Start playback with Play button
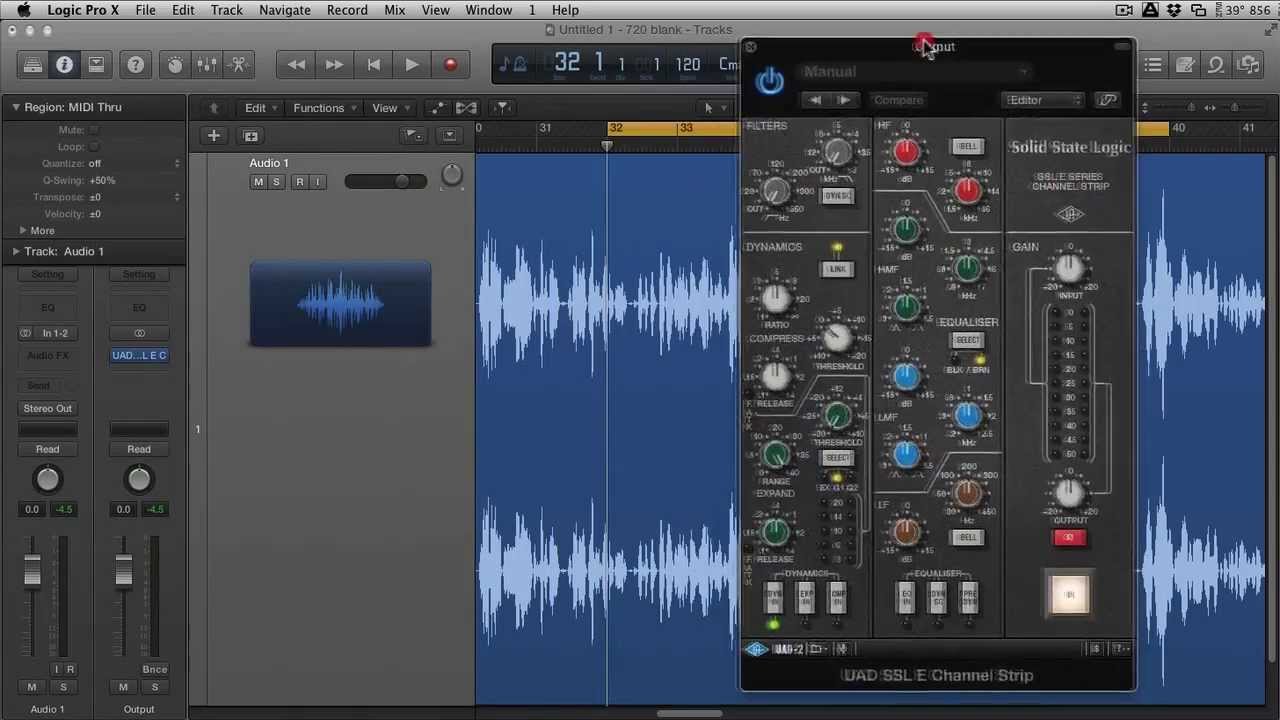Image resolution: width=1280 pixels, height=720 pixels. click(411, 65)
